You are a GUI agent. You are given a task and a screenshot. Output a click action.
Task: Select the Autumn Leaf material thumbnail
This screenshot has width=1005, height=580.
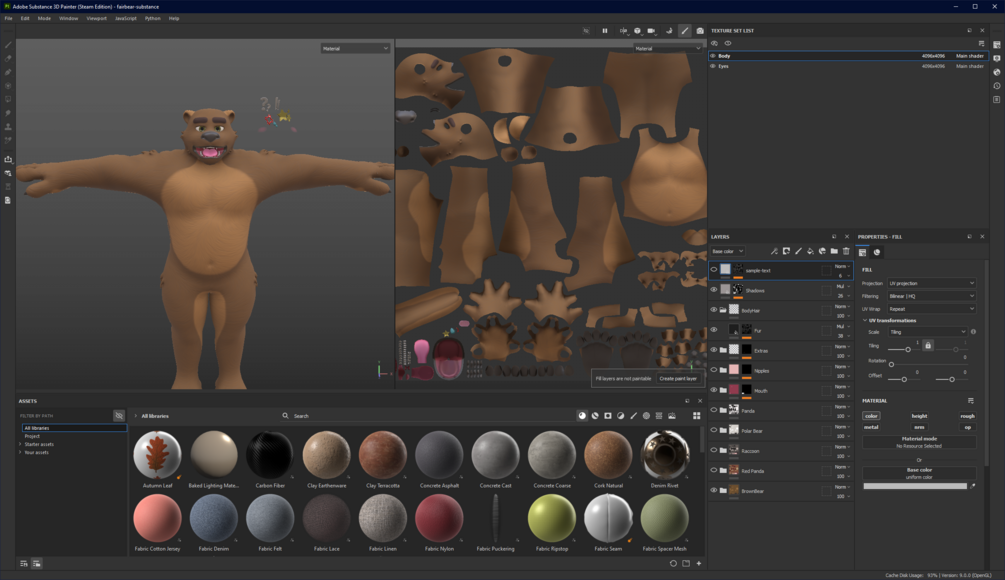157,455
